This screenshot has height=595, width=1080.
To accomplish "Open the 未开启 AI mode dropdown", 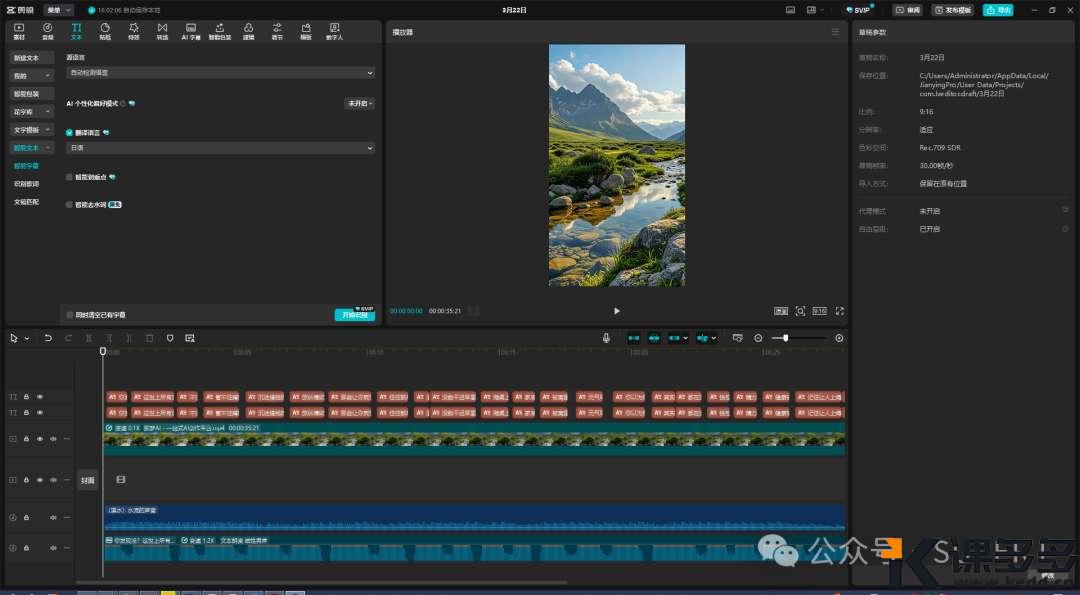I will tap(359, 103).
